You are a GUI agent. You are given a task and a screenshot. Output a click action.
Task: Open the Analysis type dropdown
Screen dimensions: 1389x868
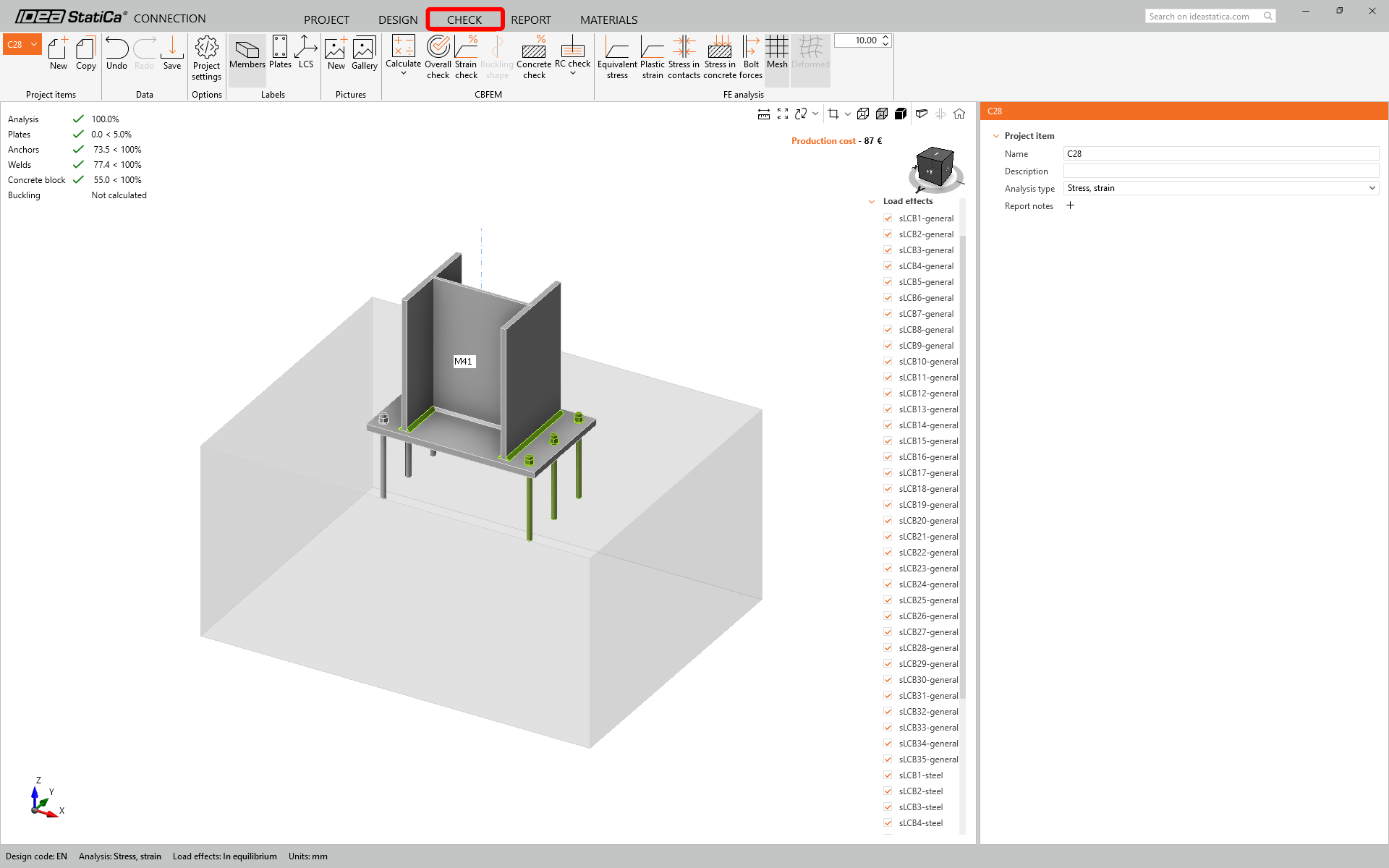pos(1221,188)
